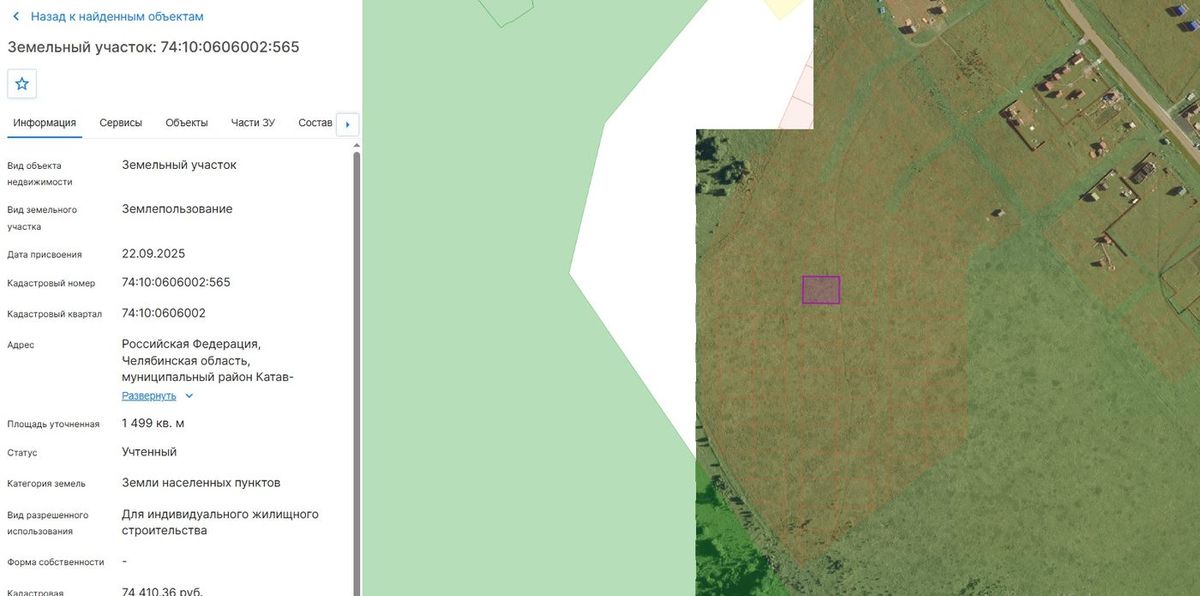Click the label "Вид разрешенного использования"
This screenshot has height=596, width=1200.
(48, 523)
